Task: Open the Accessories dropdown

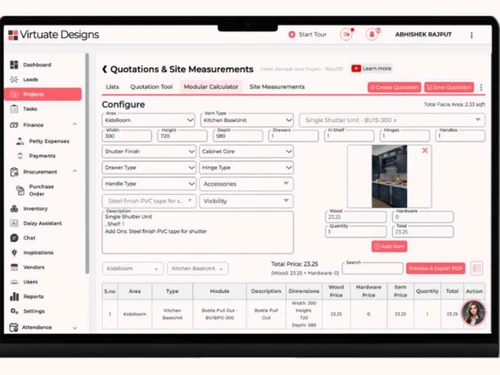Action: pyautogui.click(x=246, y=184)
